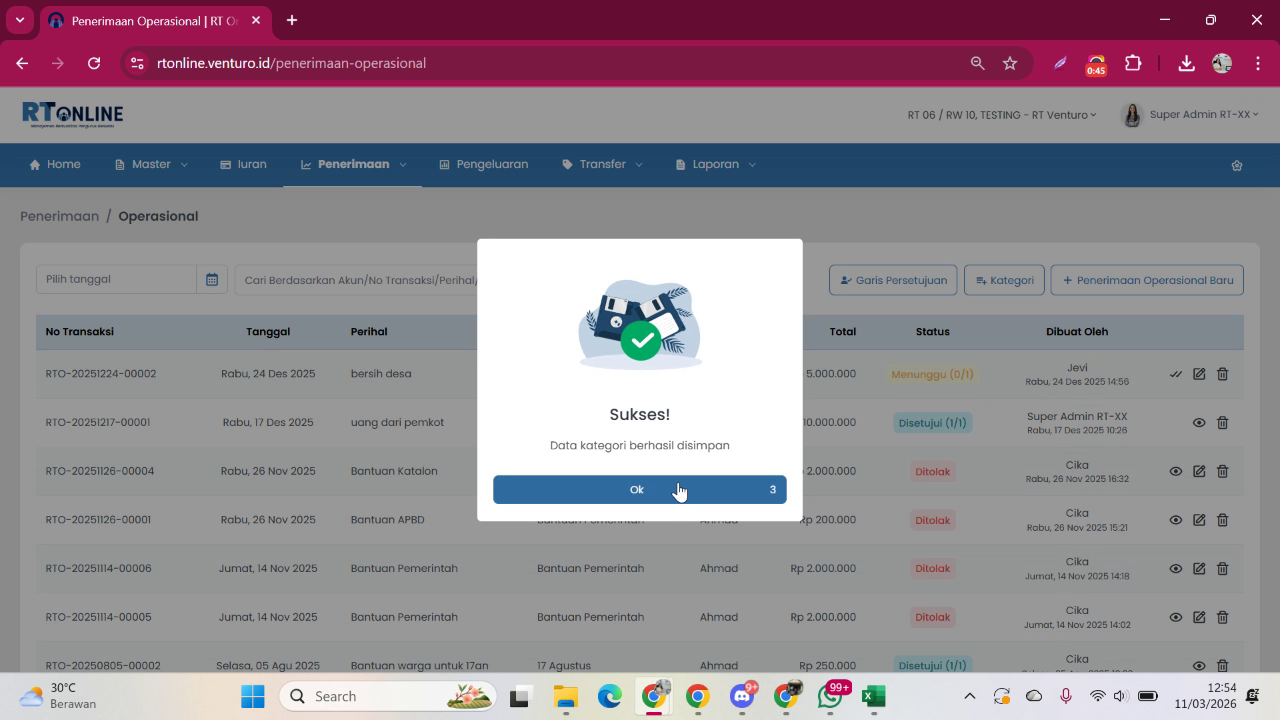
Task: Delete transaction RTO-20251126-00001
Action: click(x=1222, y=520)
